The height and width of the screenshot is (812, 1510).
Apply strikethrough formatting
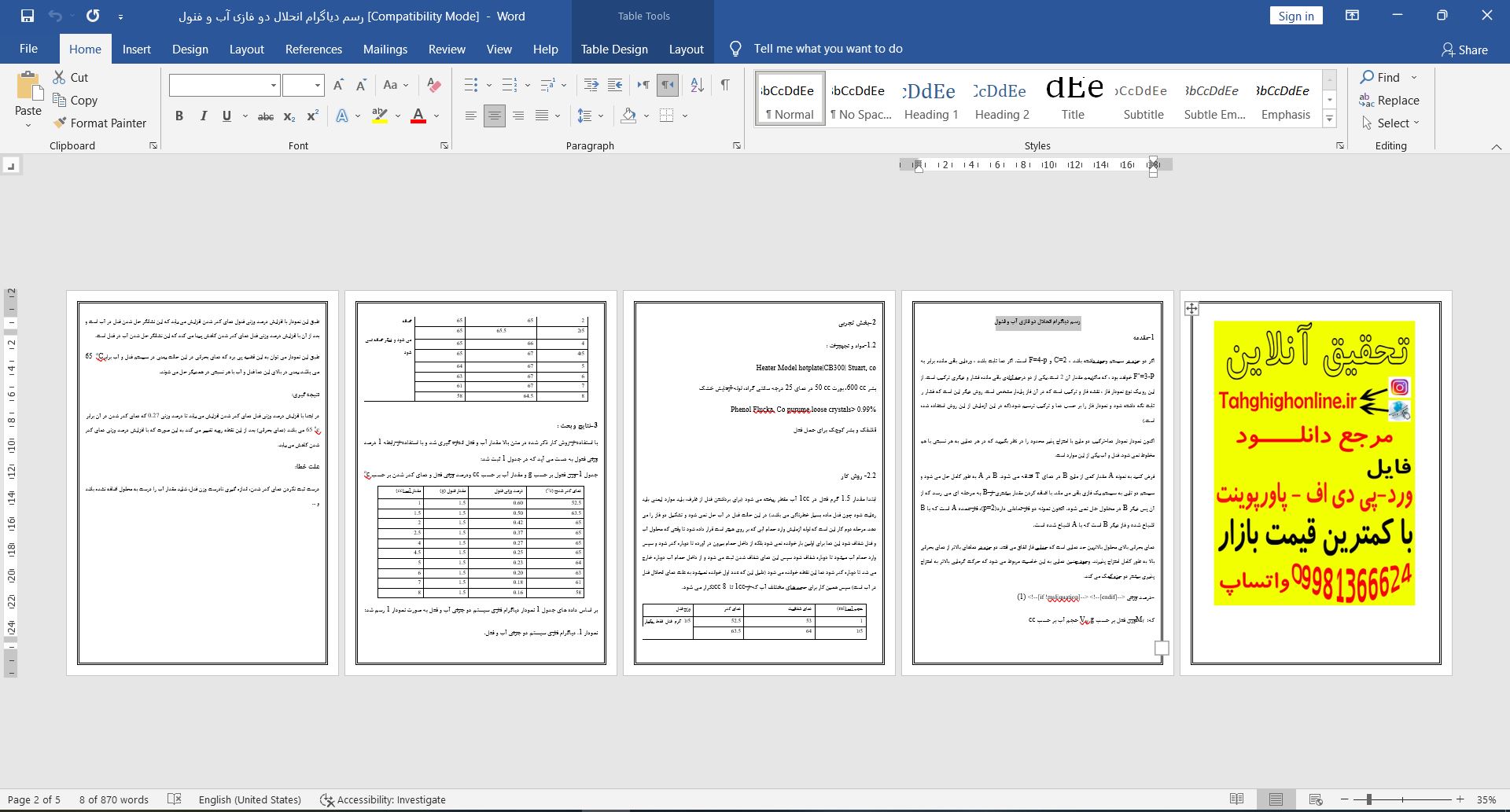(x=266, y=116)
